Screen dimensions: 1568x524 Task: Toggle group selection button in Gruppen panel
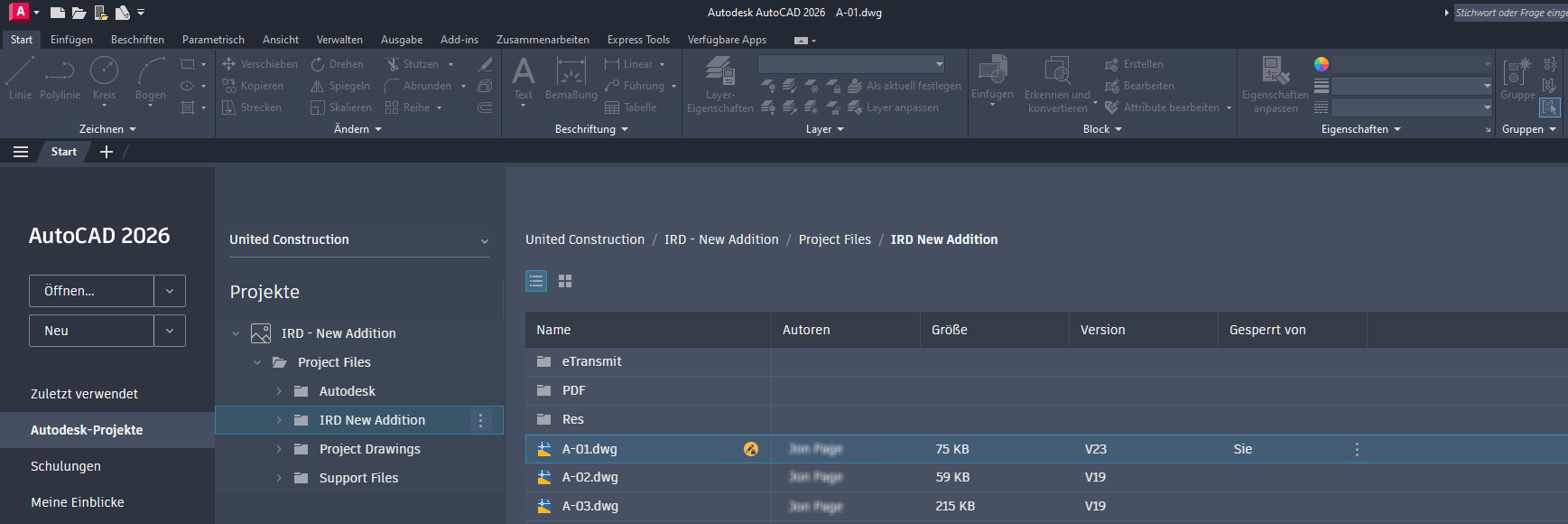click(1550, 108)
